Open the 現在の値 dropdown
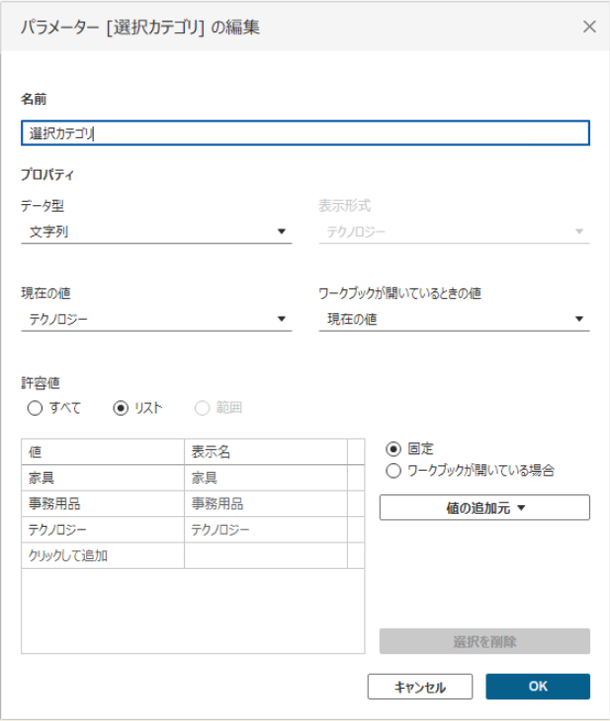The width and height of the screenshot is (610, 721). [155, 320]
